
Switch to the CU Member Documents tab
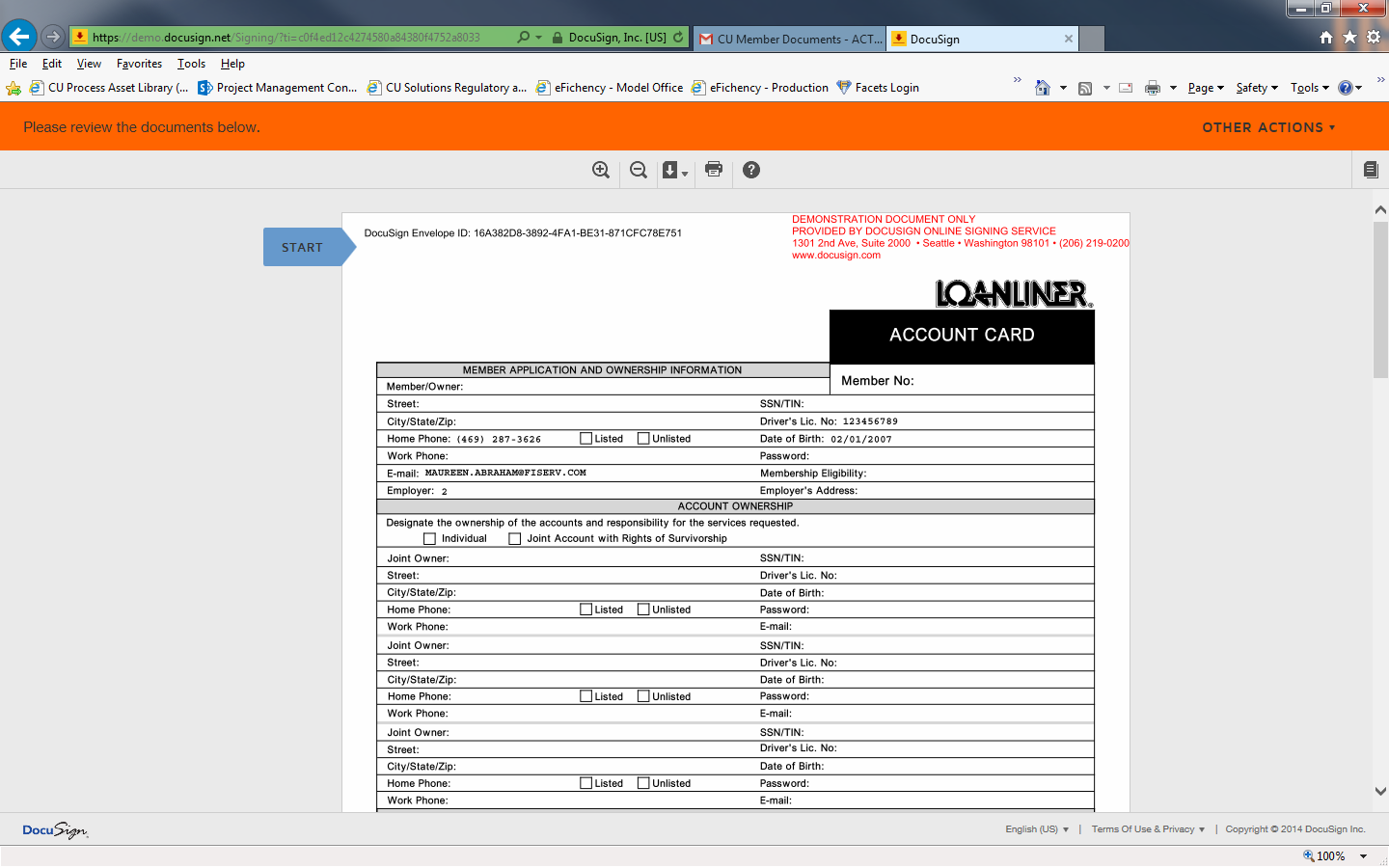pyautogui.click(x=789, y=39)
